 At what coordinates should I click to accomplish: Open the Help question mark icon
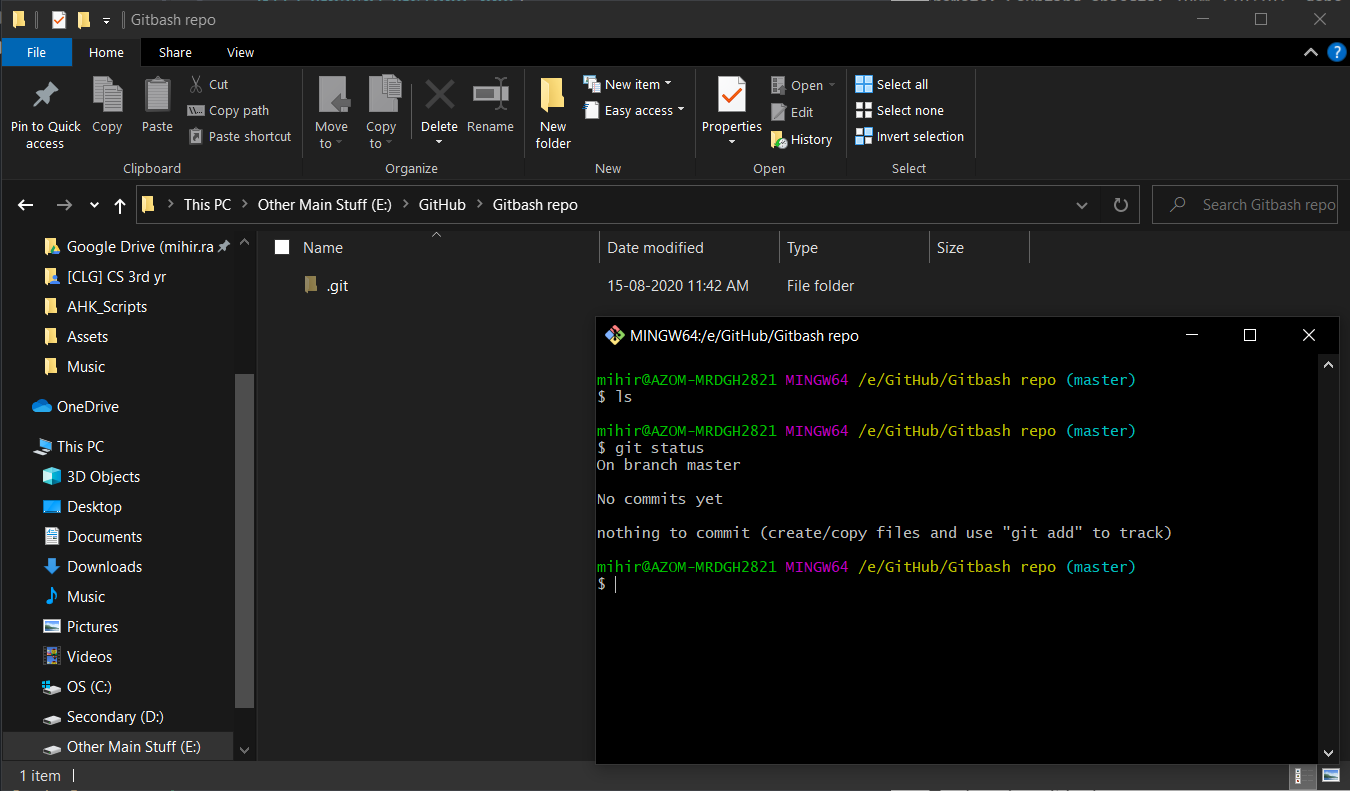pos(1336,52)
